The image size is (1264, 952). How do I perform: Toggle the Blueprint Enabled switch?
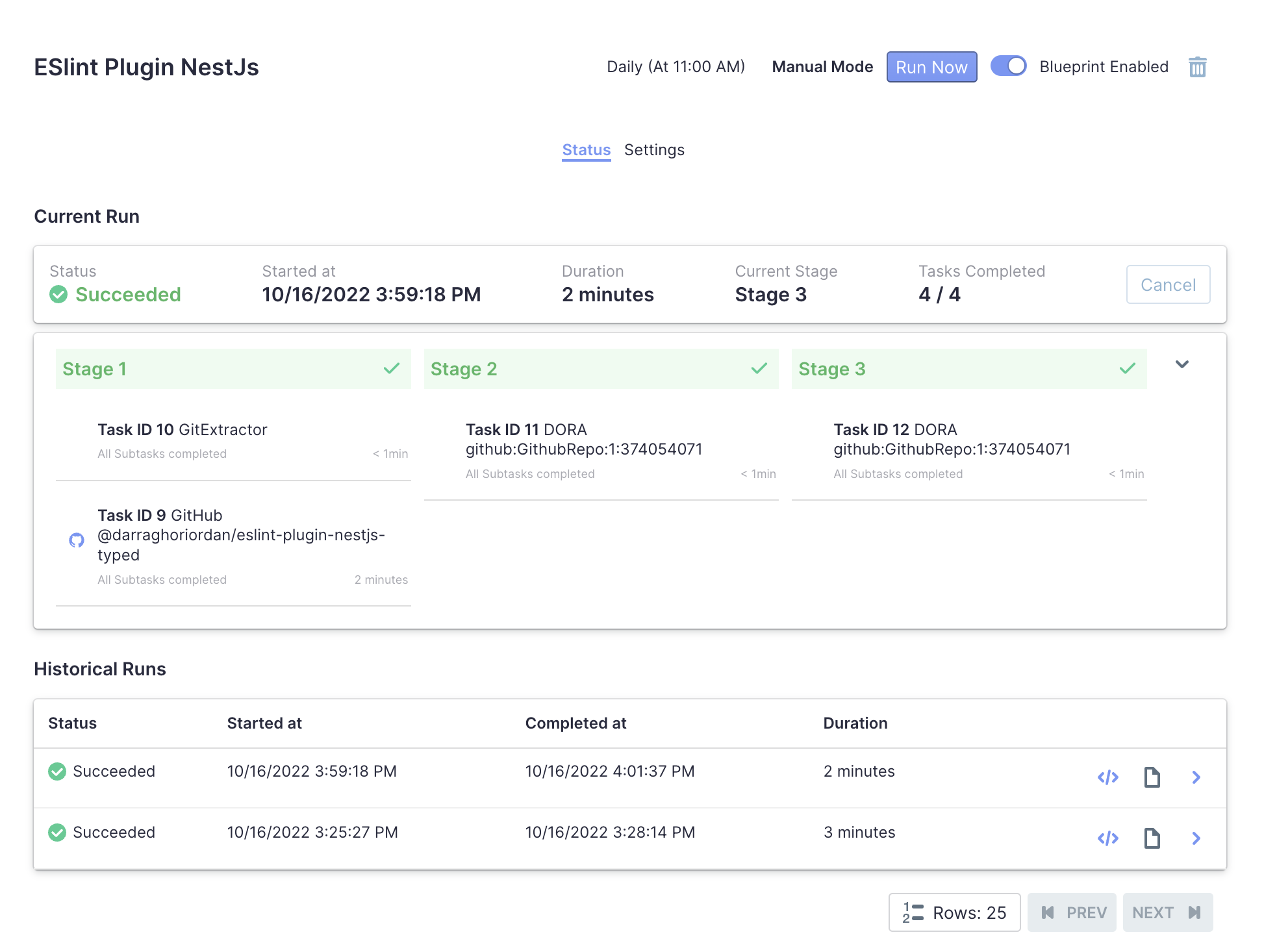click(1008, 66)
